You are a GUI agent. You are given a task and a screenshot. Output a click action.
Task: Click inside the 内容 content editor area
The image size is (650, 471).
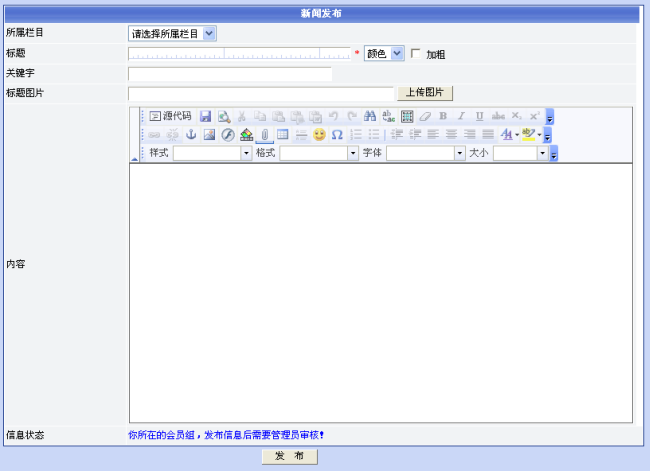pos(380,290)
